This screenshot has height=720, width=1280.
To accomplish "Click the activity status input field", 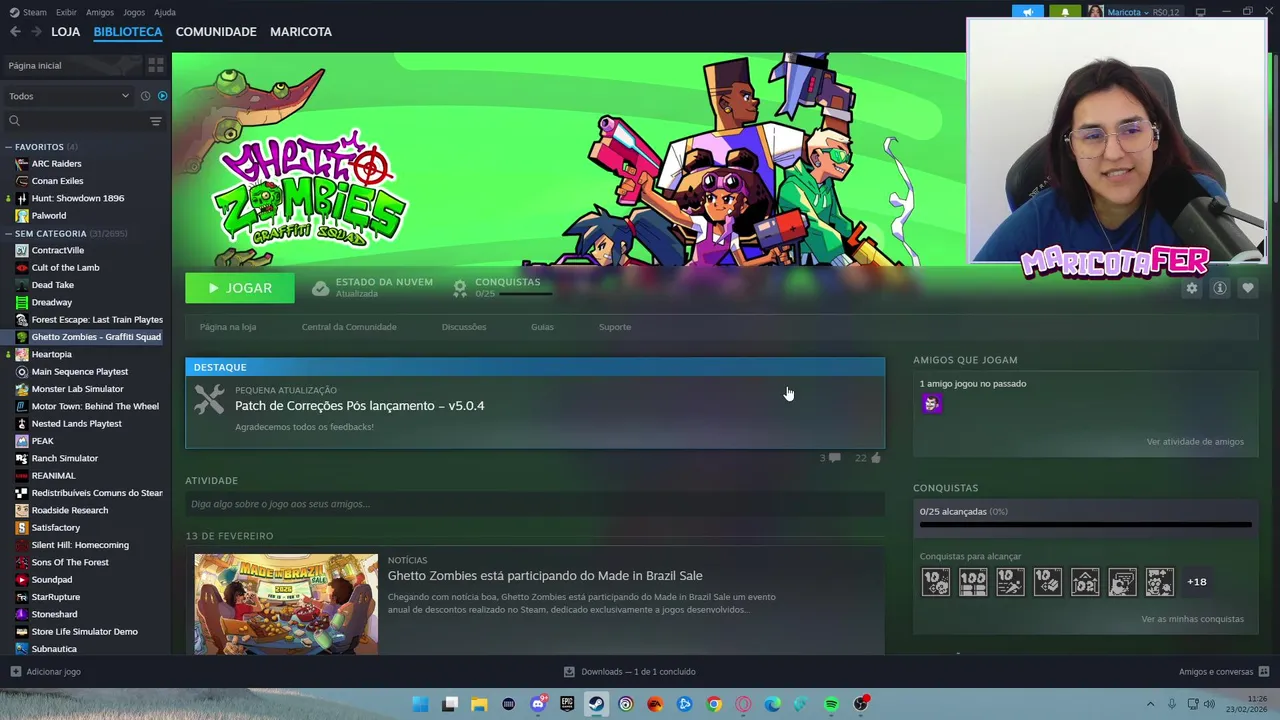I will 535,504.
